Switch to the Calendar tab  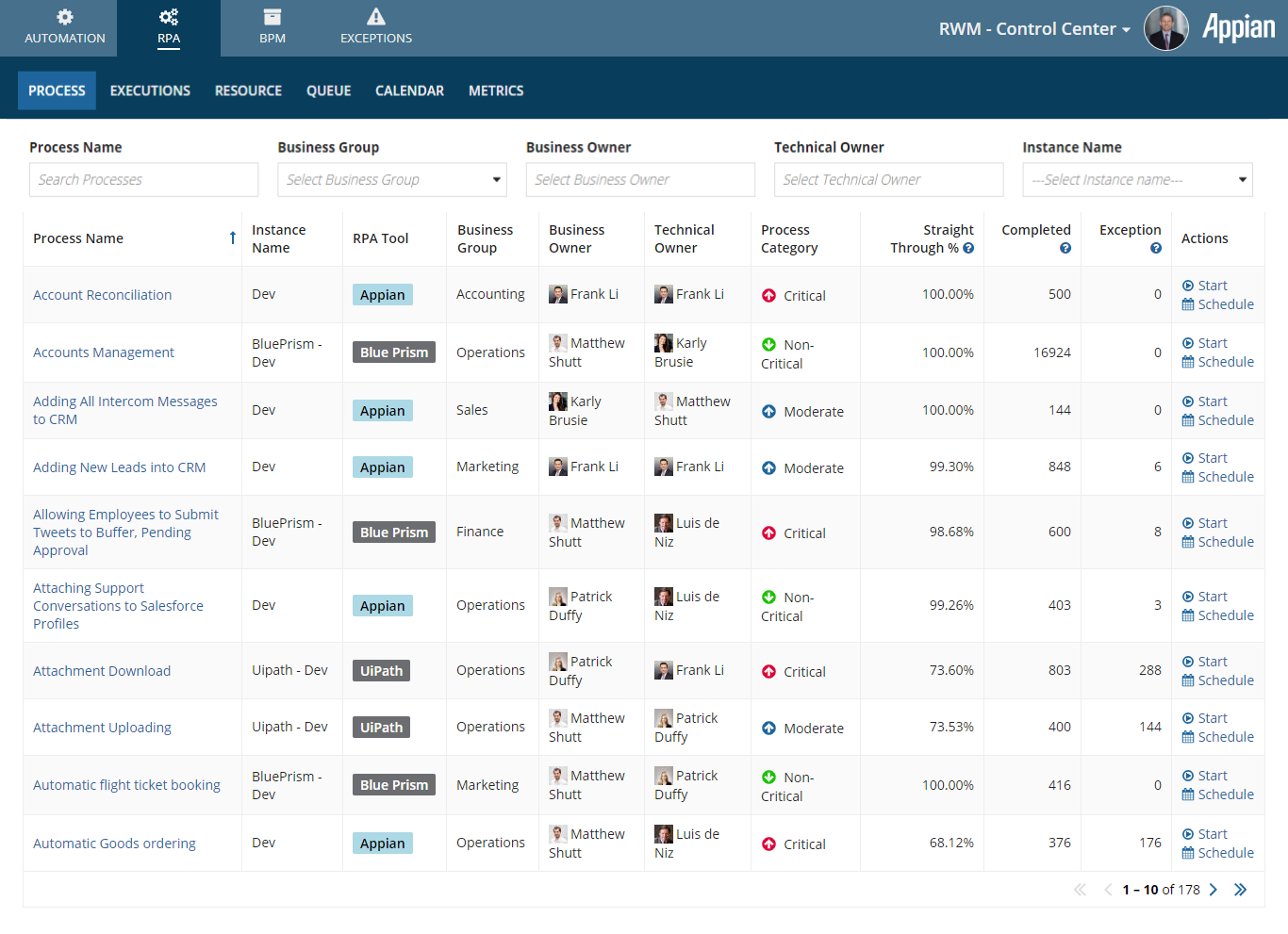[x=409, y=90]
